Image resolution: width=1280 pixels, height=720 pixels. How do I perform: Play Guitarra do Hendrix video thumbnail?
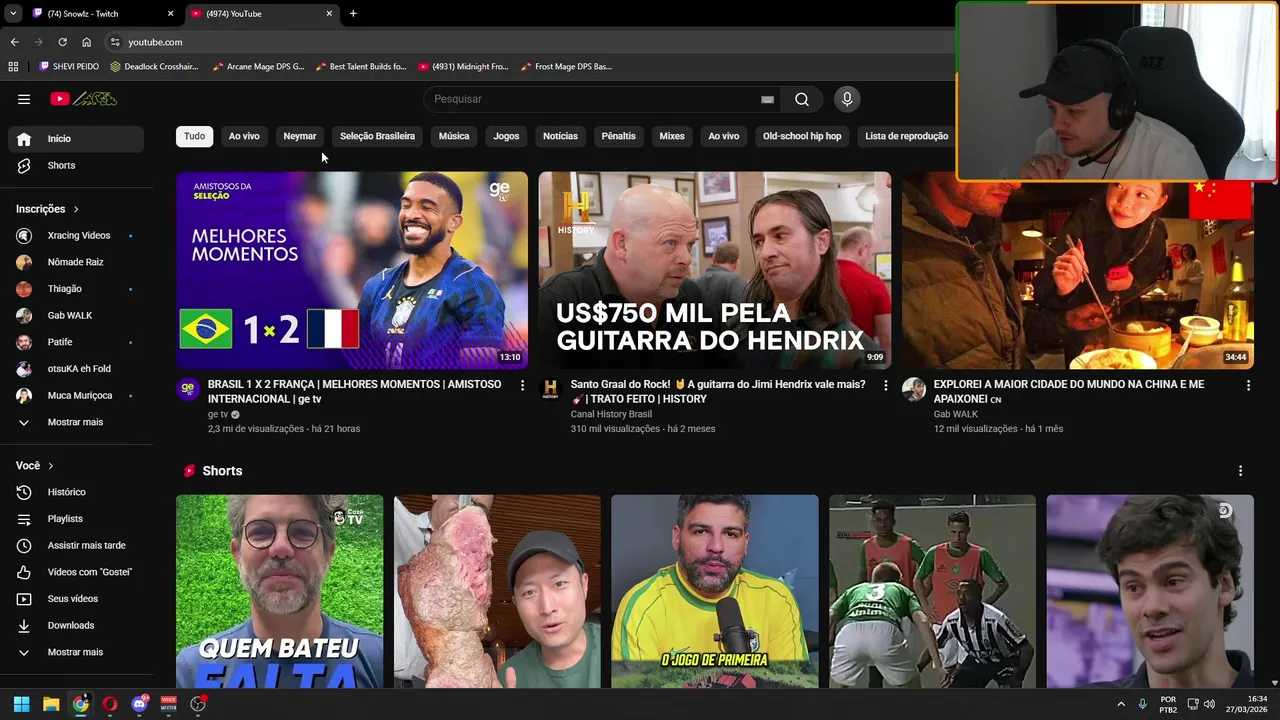click(715, 270)
